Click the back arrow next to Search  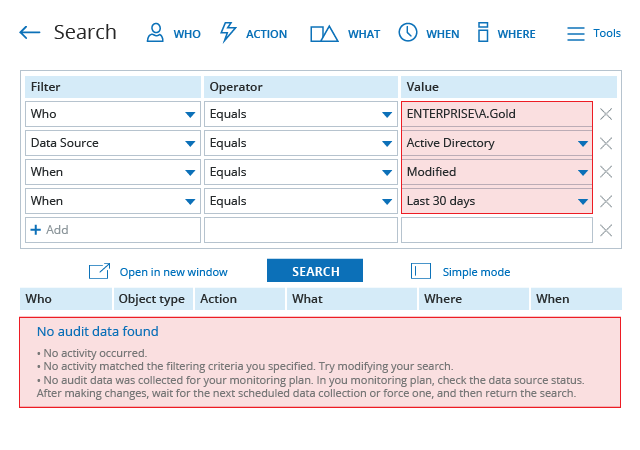[x=29, y=33]
